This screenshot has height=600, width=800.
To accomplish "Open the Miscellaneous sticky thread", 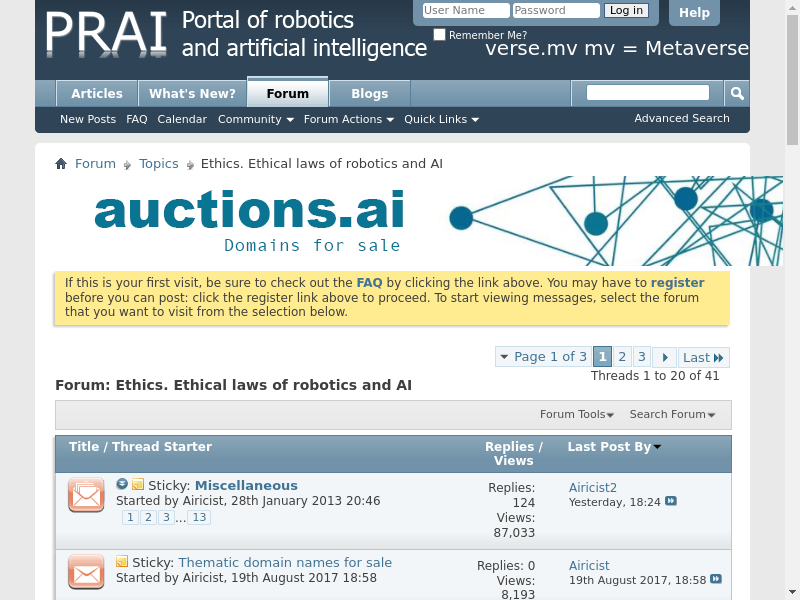I will coord(246,485).
